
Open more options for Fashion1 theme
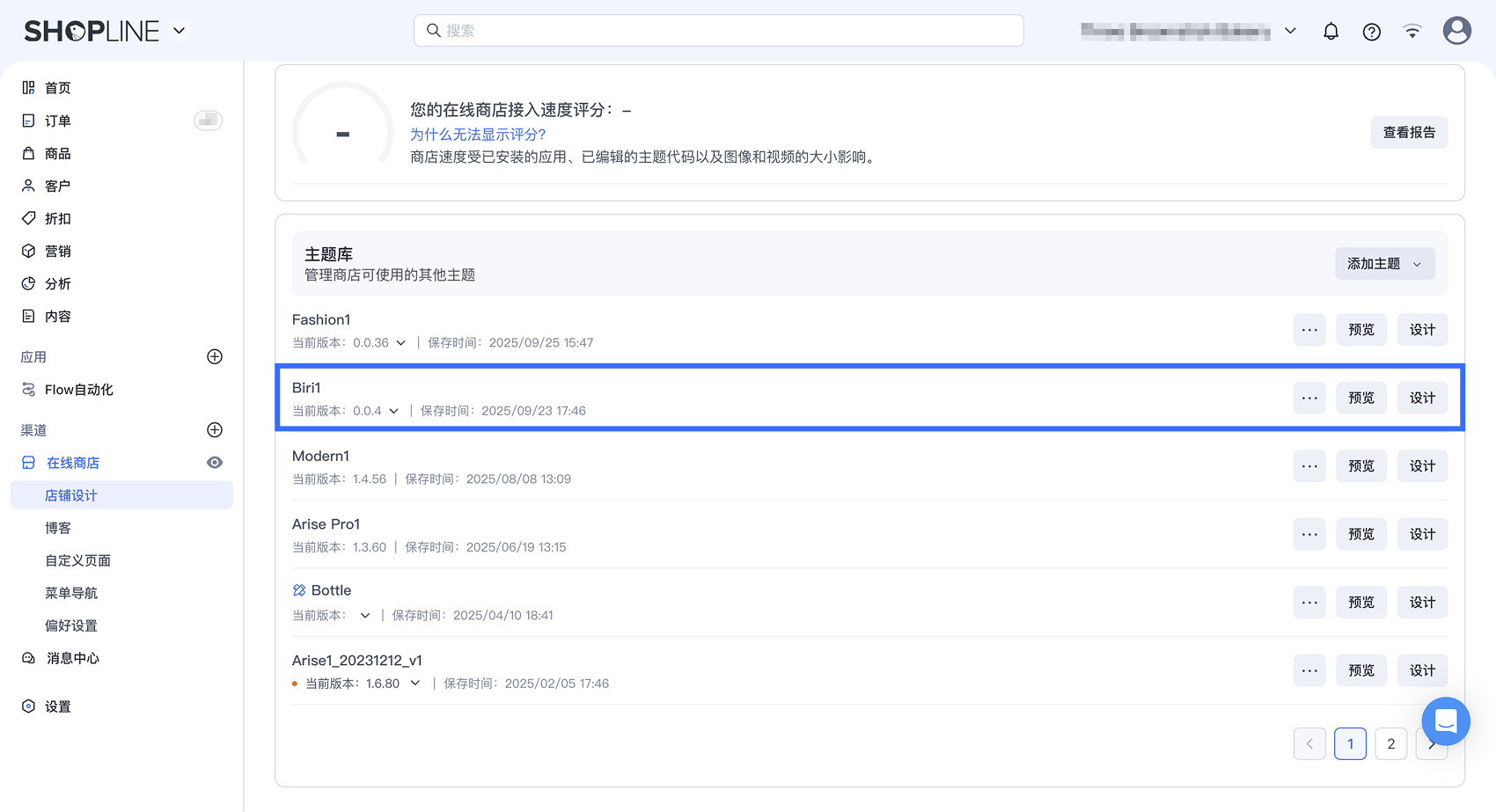1309,330
